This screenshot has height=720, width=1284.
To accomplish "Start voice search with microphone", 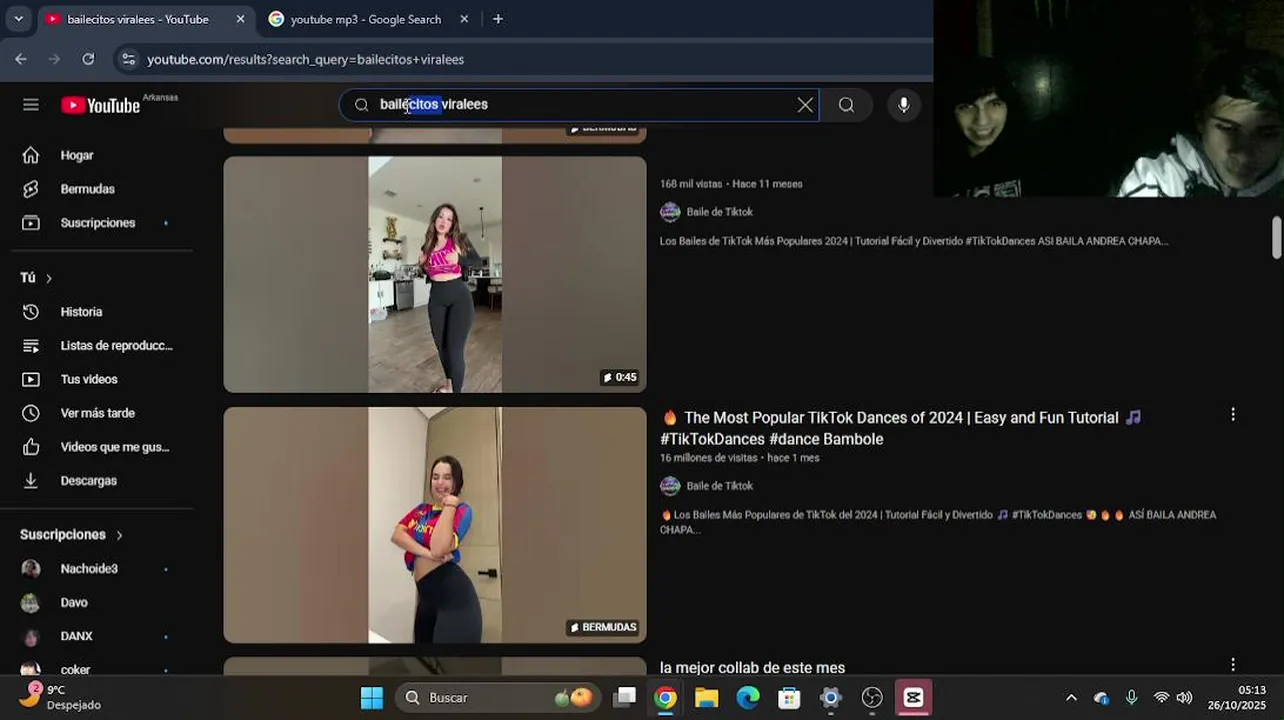I will pyautogui.click(x=903, y=105).
